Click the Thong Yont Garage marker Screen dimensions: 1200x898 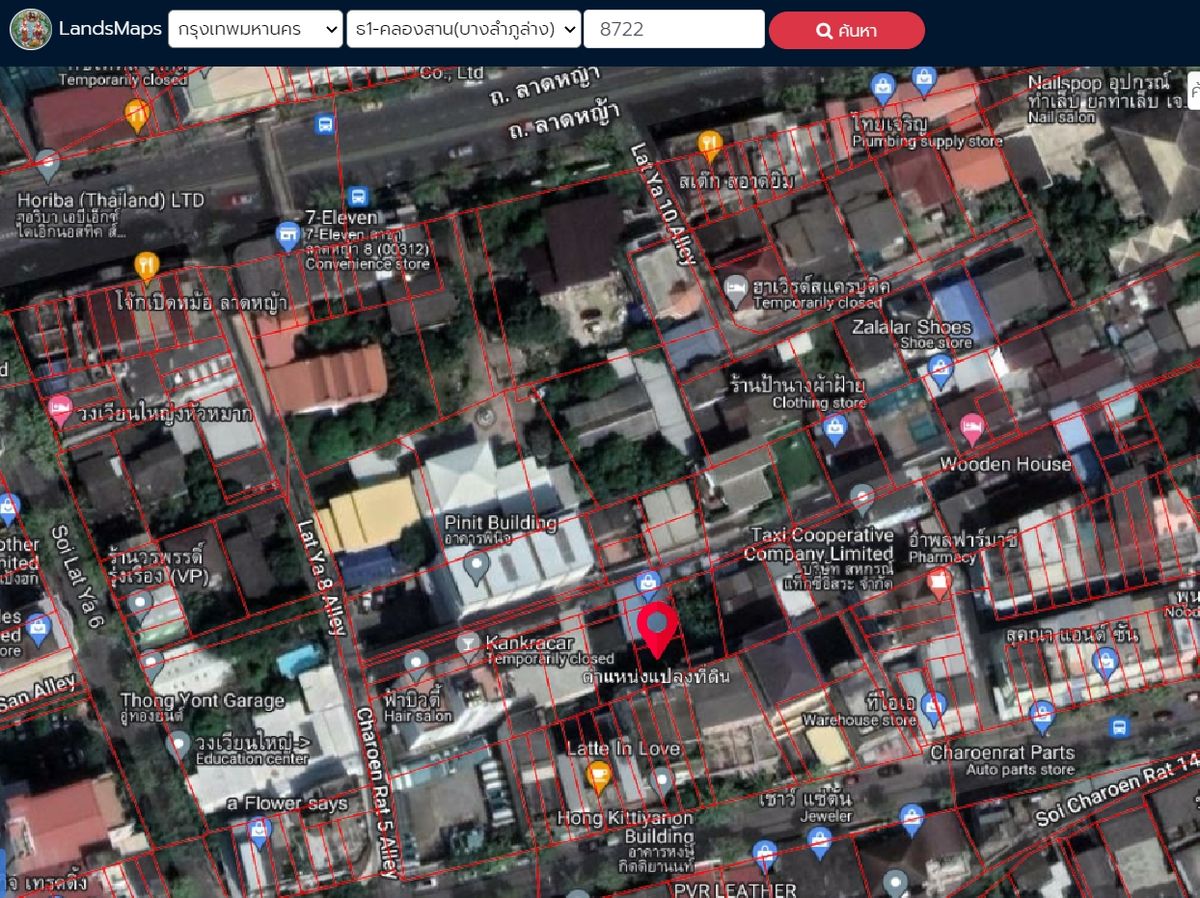(x=151, y=666)
